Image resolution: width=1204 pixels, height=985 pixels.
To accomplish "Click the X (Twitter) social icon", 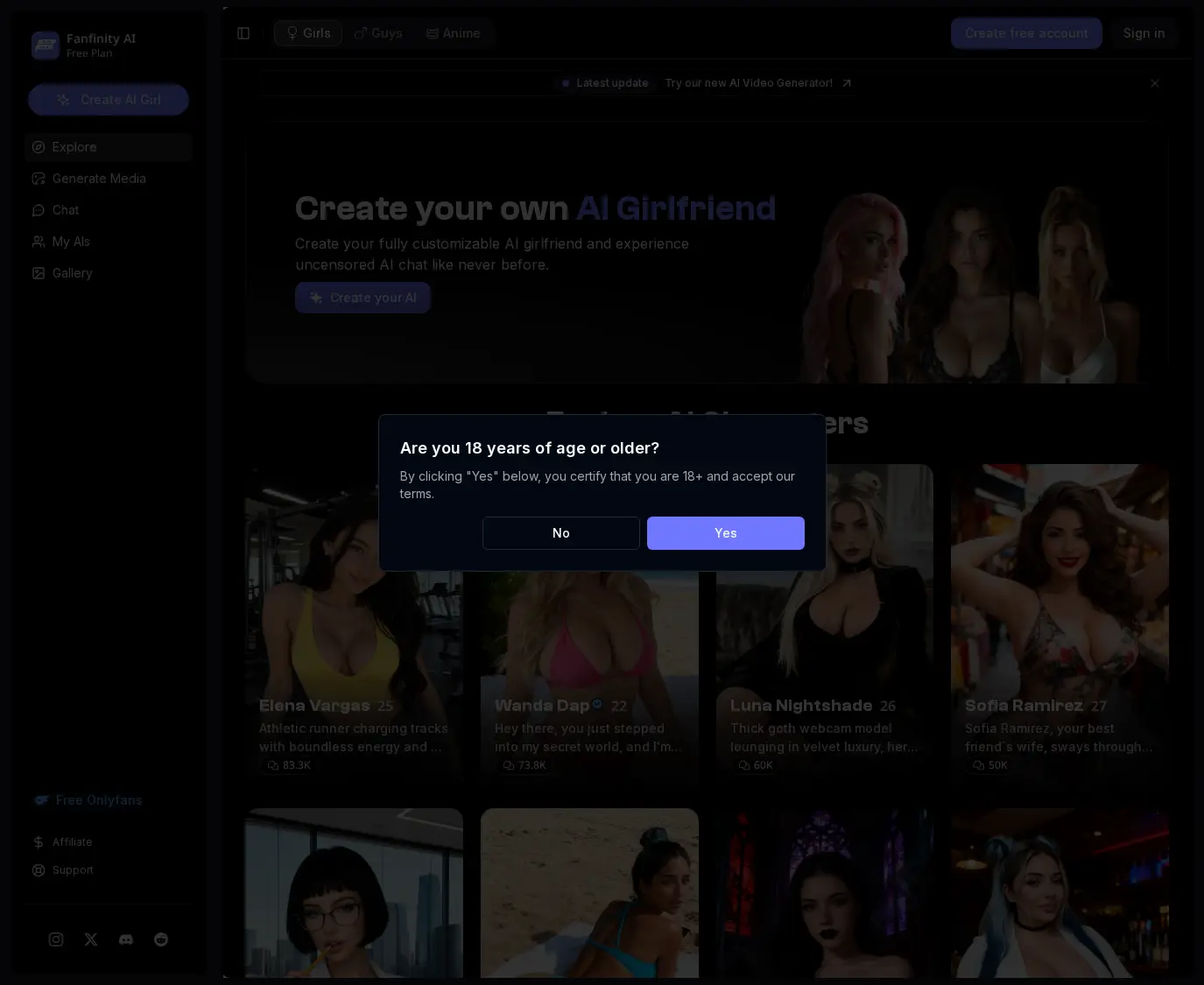I will [x=91, y=939].
